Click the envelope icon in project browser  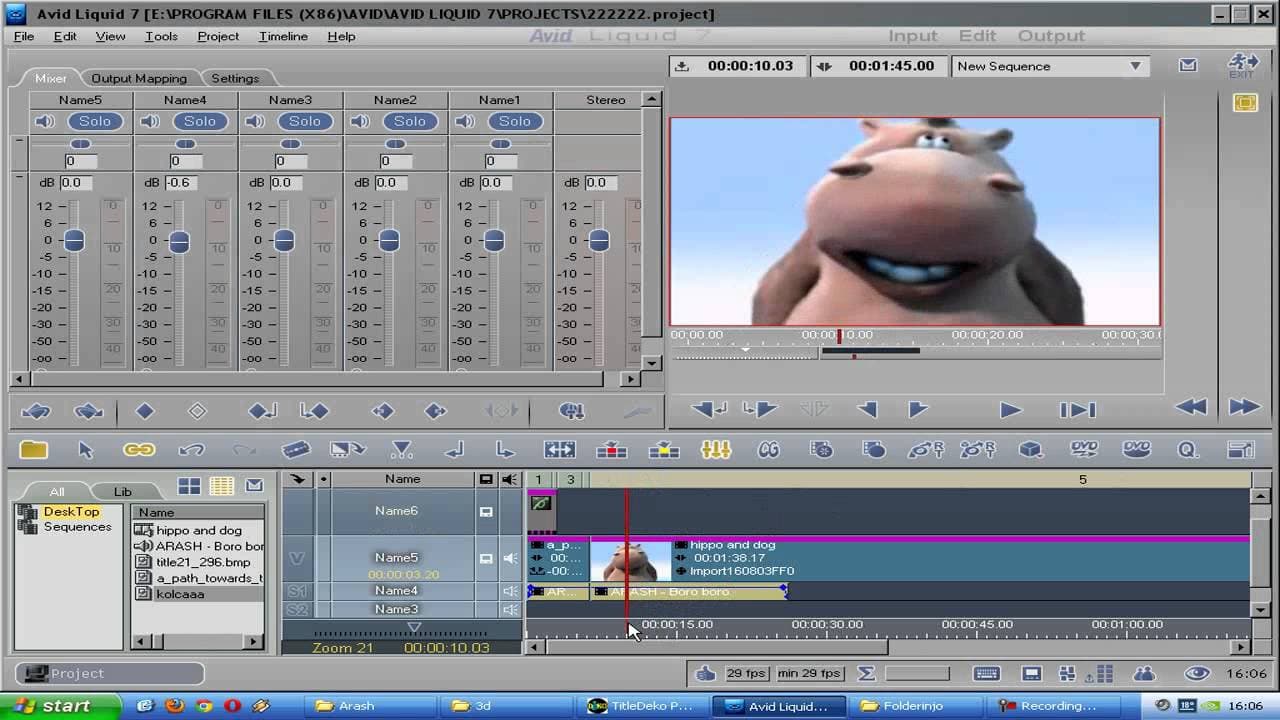point(254,486)
